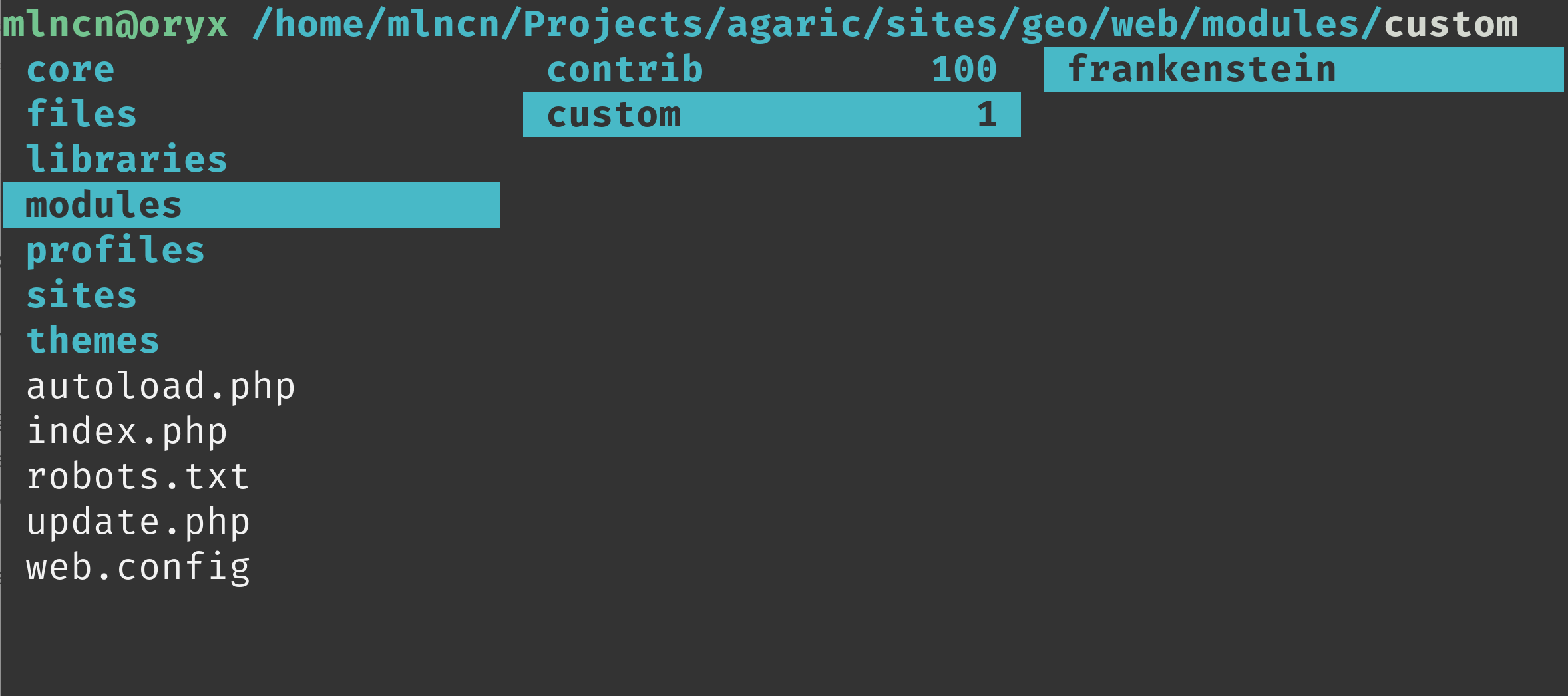Screen dimensions: 1568x696
Task: Click the update.php file
Action: (x=138, y=522)
